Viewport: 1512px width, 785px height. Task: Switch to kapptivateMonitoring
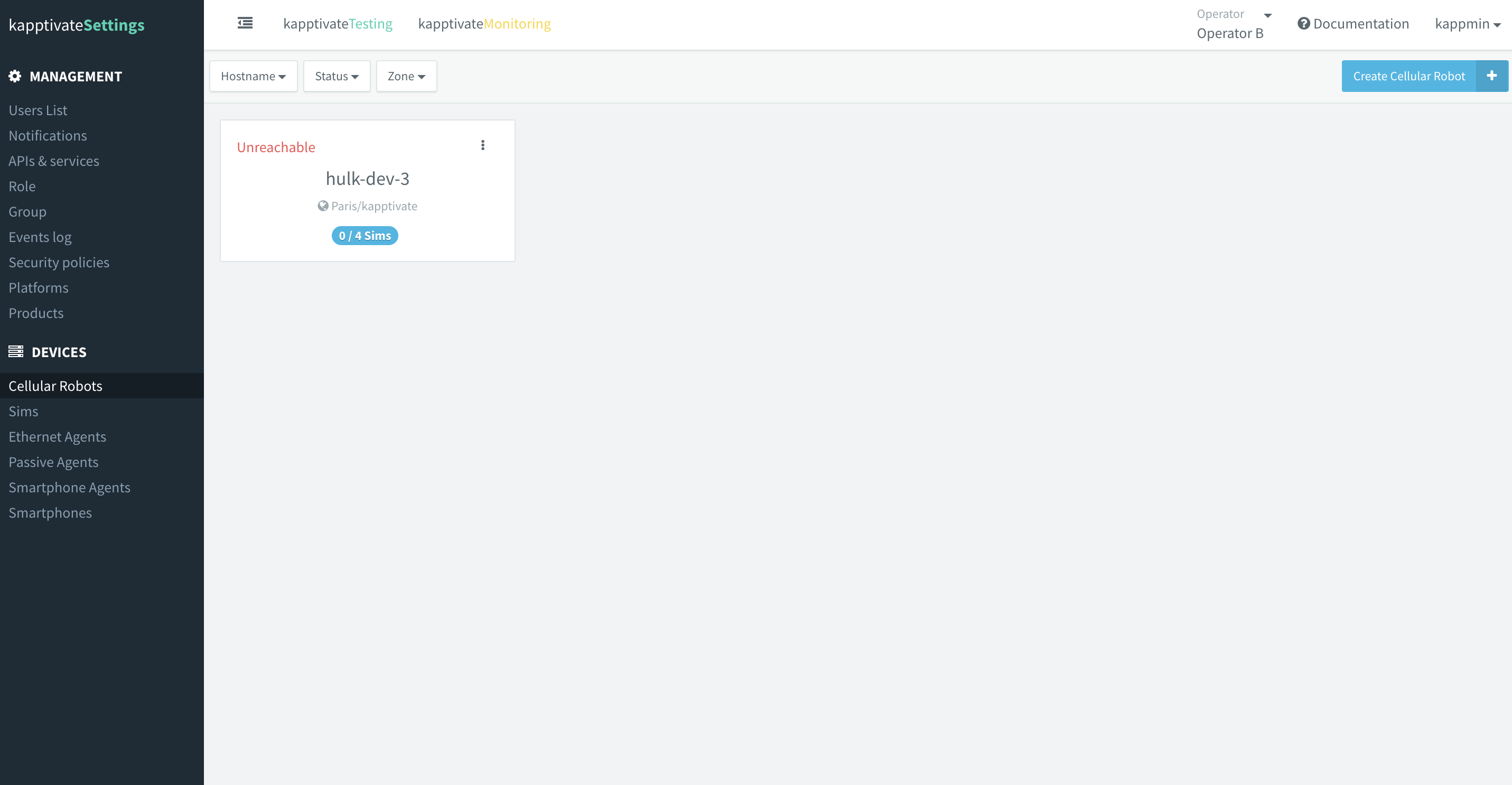484,24
